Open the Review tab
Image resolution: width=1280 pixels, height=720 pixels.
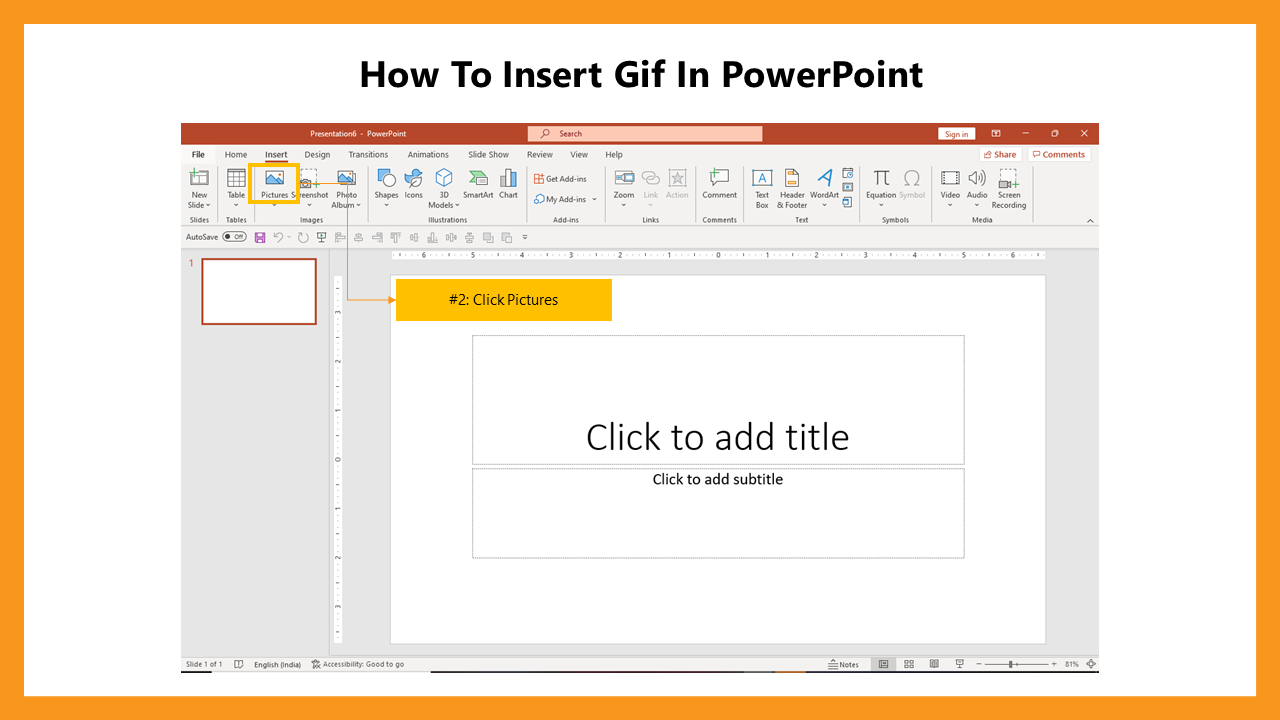coord(540,155)
